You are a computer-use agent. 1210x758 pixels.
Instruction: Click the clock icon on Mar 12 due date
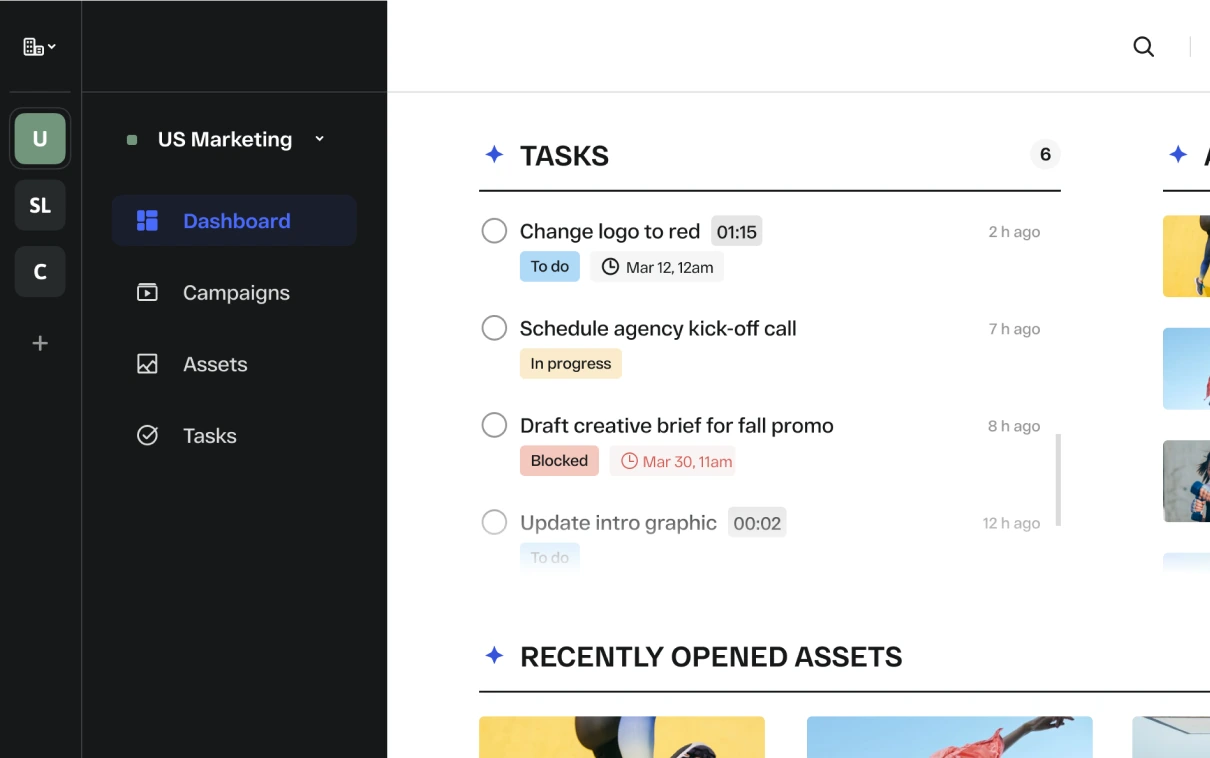(x=610, y=266)
